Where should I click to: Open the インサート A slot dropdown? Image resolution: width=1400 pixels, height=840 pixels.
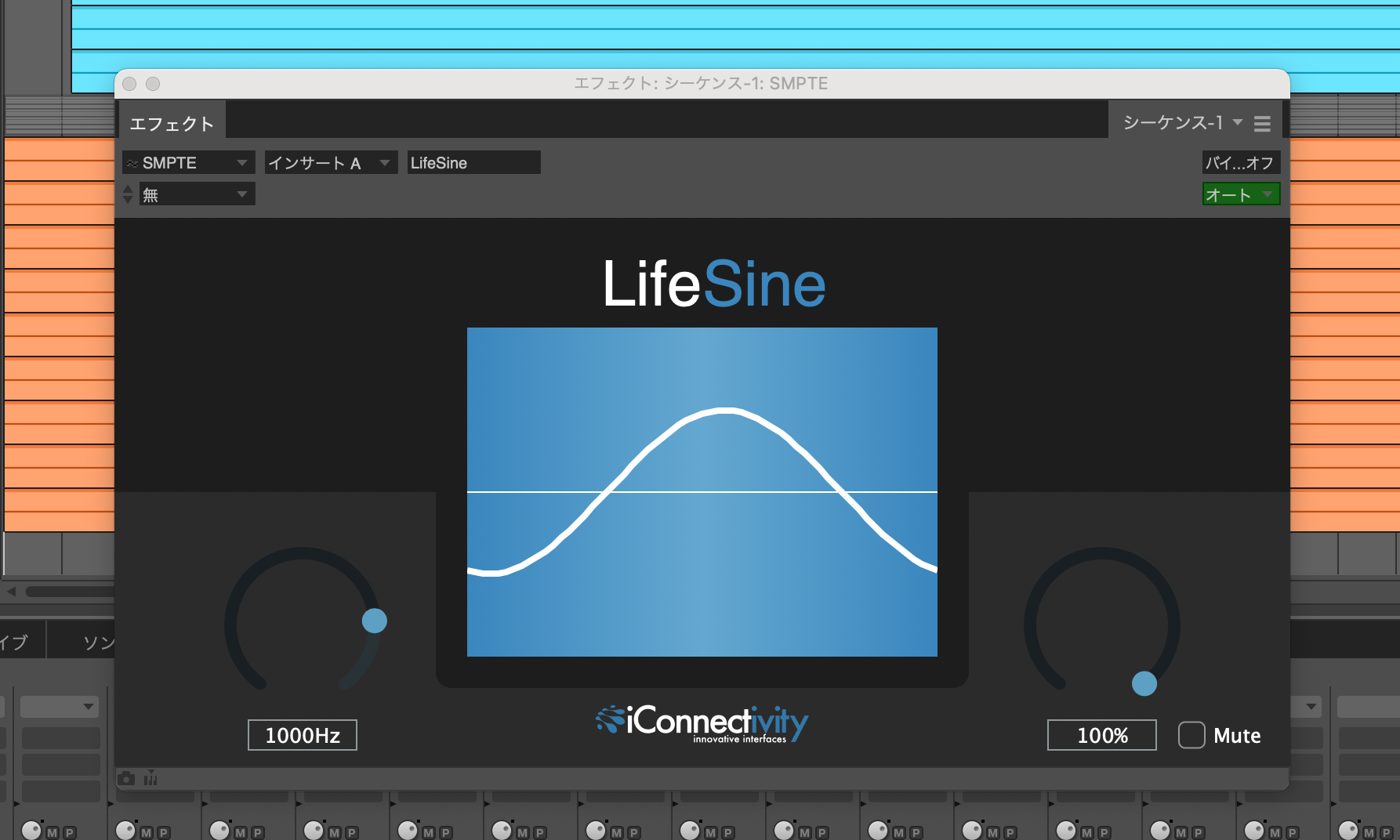tap(331, 162)
